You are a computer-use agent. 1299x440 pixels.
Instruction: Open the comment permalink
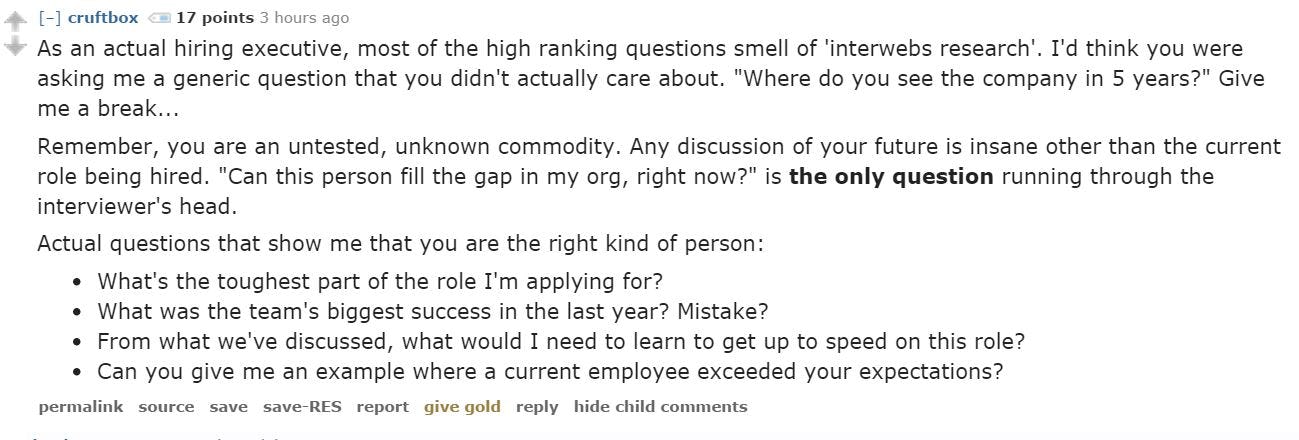(80, 407)
